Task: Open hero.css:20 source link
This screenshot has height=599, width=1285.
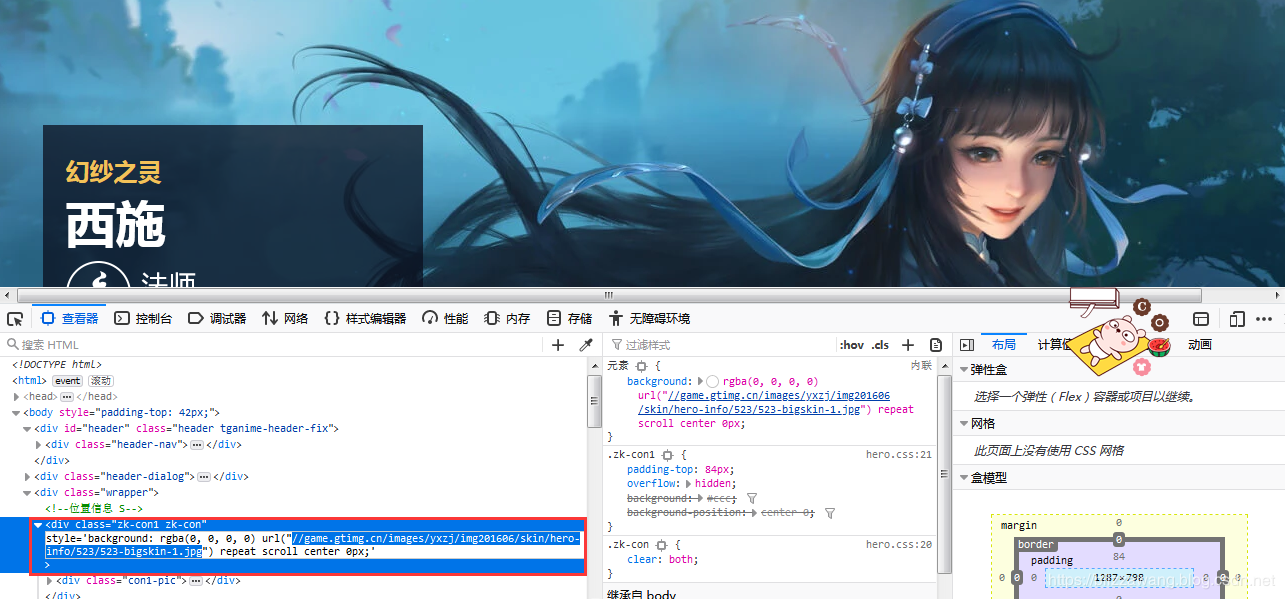Action: (x=898, y=545)
